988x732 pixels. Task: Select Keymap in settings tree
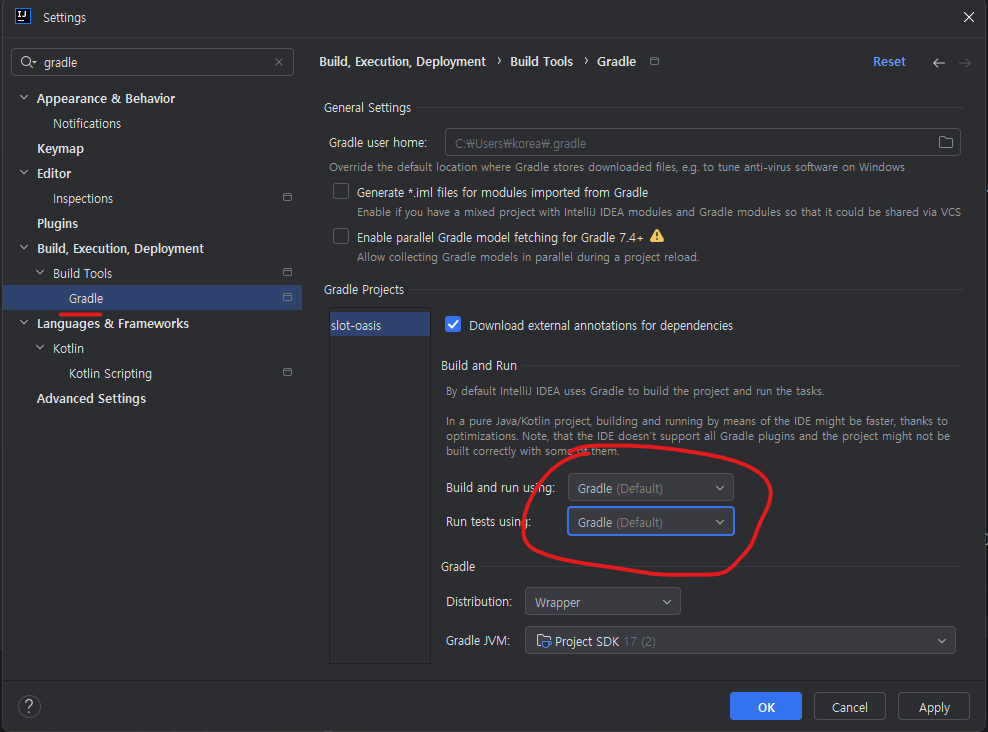tap(60, 149)
